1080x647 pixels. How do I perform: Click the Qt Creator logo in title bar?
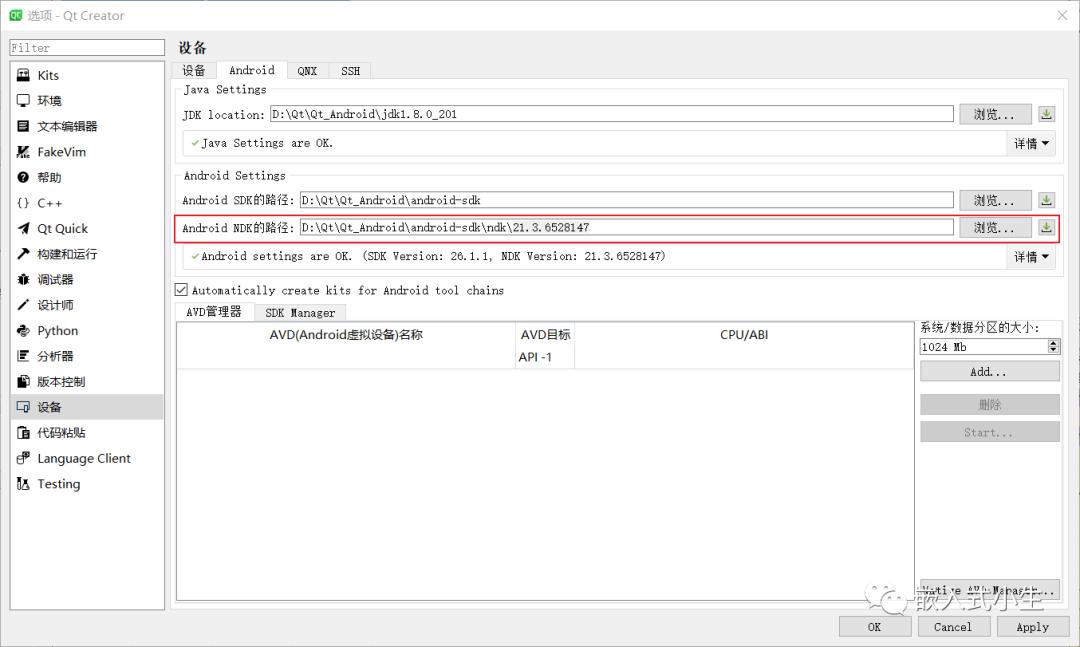[x=15, y=15]
